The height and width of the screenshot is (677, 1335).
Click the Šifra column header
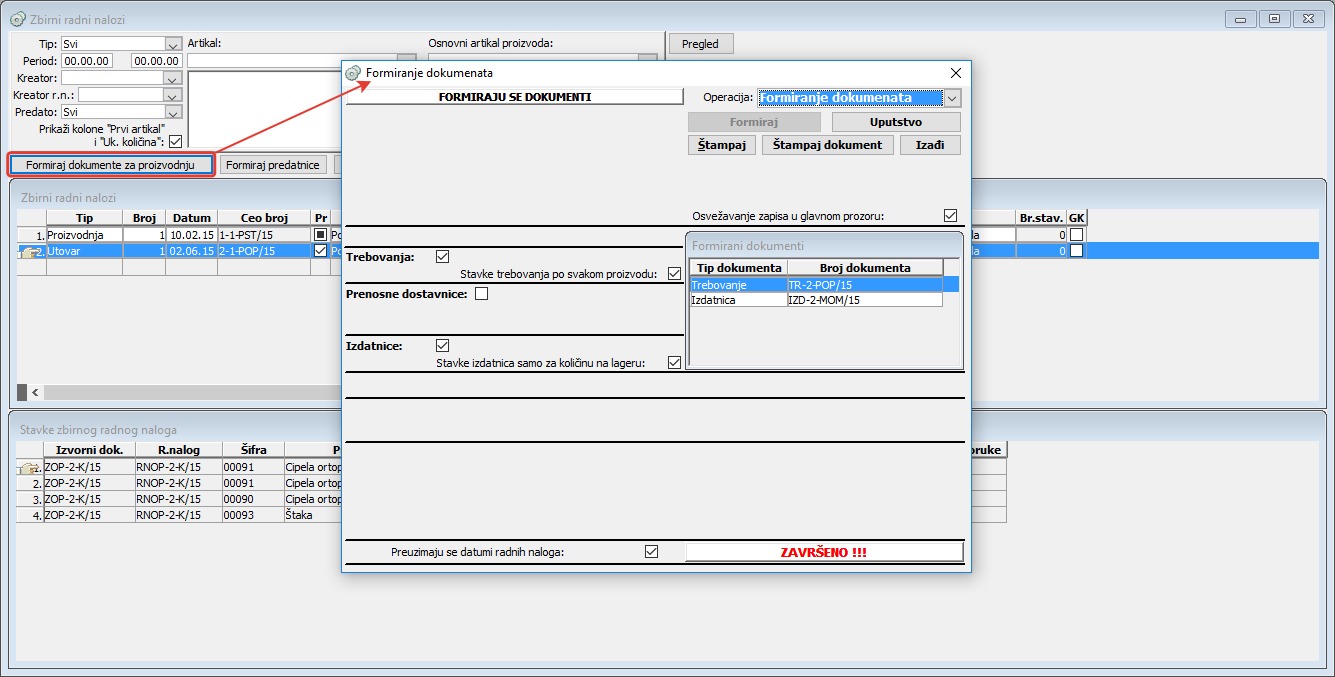[252, 450]
